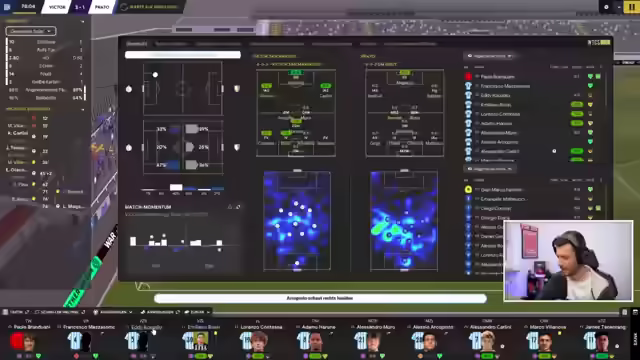Click the expand icon beside Match Momentum title
The height and width of the screenshot is (360, 640).
pos(238,207)
